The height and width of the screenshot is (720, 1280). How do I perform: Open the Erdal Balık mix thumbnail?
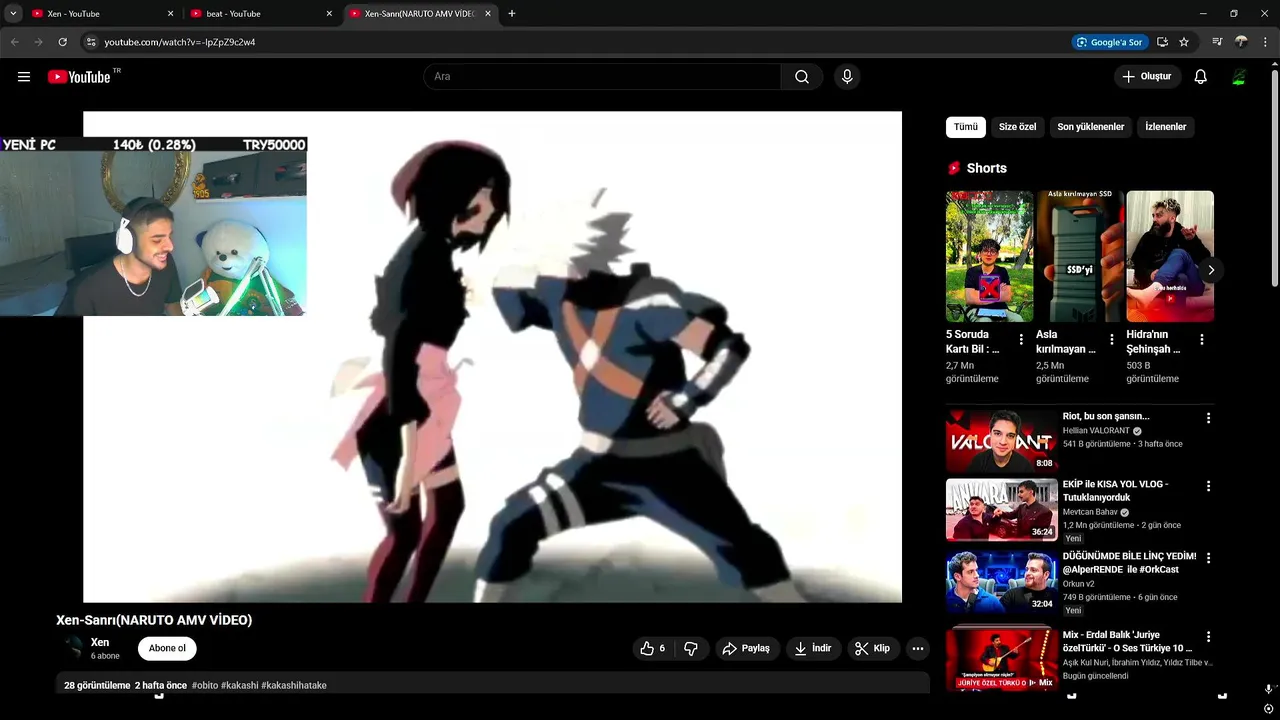(x=1002, y=658)
